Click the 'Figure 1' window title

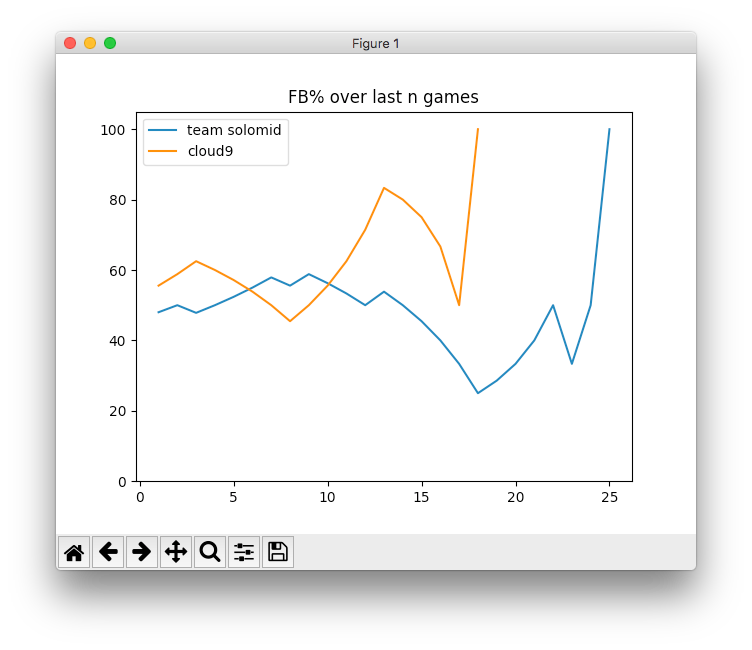(x=376, y=44)
